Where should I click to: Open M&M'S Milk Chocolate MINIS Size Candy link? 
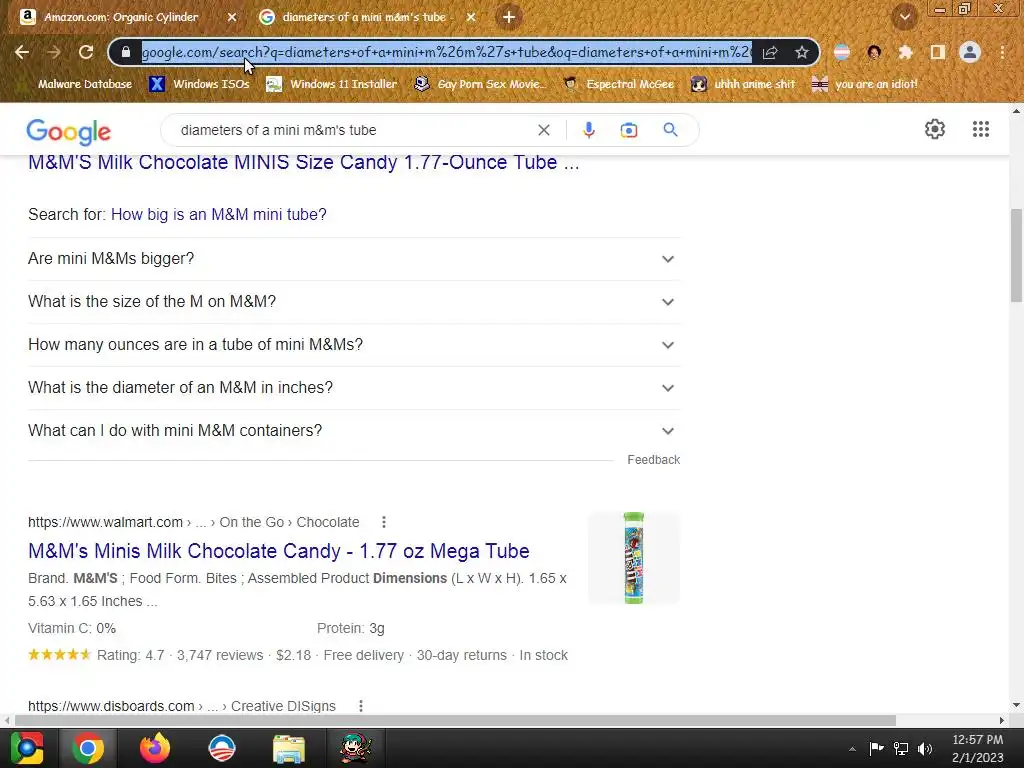304,162
